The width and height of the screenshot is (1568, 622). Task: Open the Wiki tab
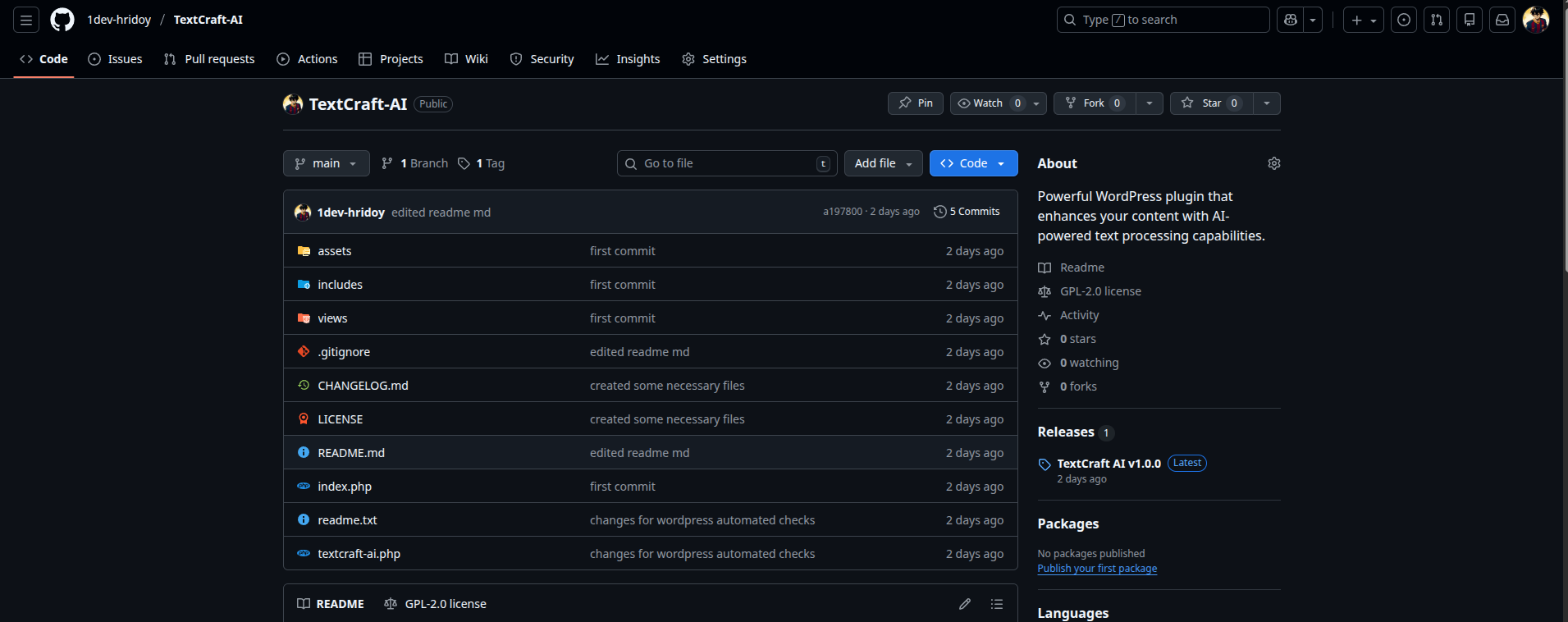pyautogui.click(x=466, y=59)
